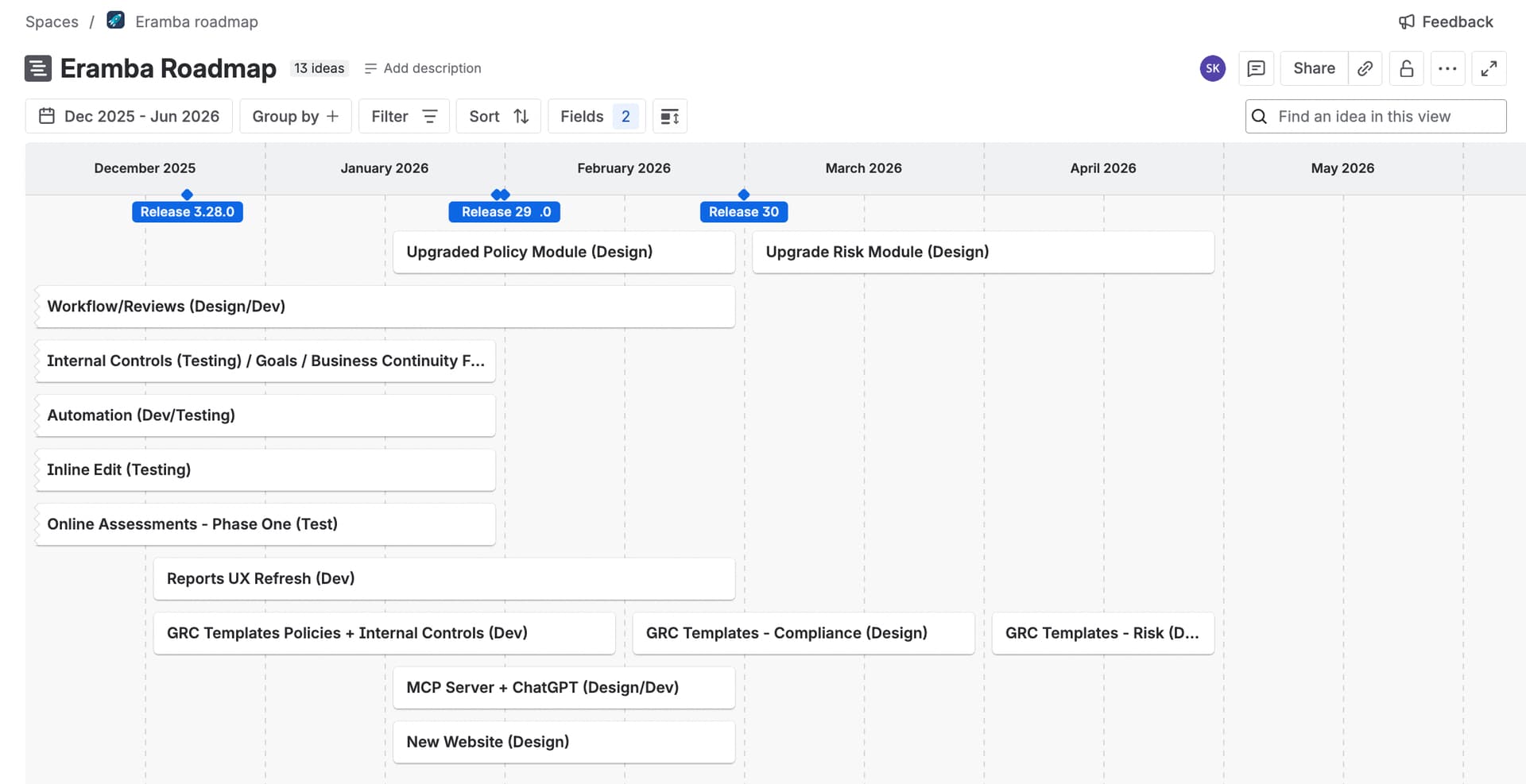1526x784 pixels.
Task: Open the Fields selector
Action: coord(596,117)
